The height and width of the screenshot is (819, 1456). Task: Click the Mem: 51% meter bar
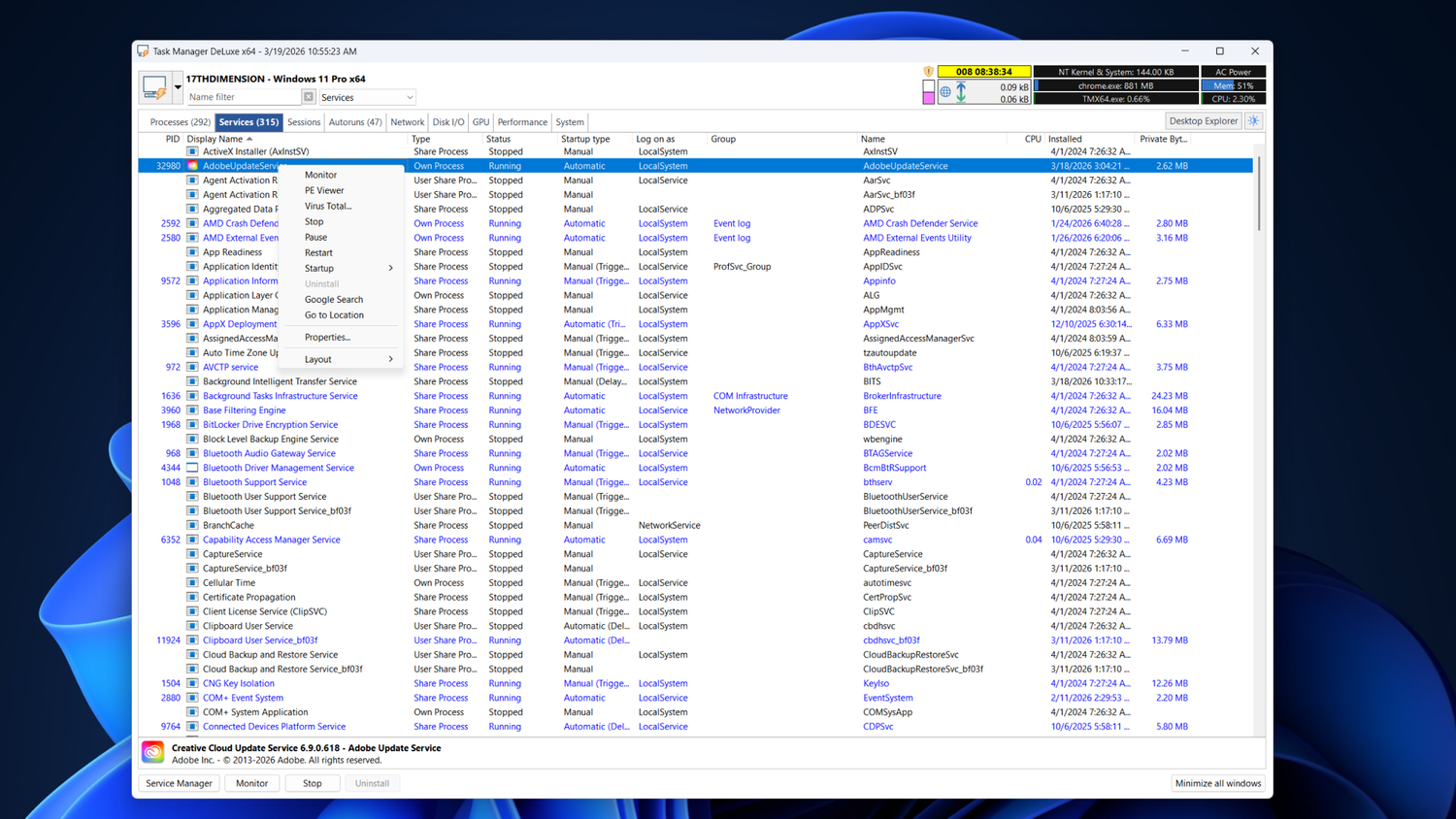point(1233,85)
